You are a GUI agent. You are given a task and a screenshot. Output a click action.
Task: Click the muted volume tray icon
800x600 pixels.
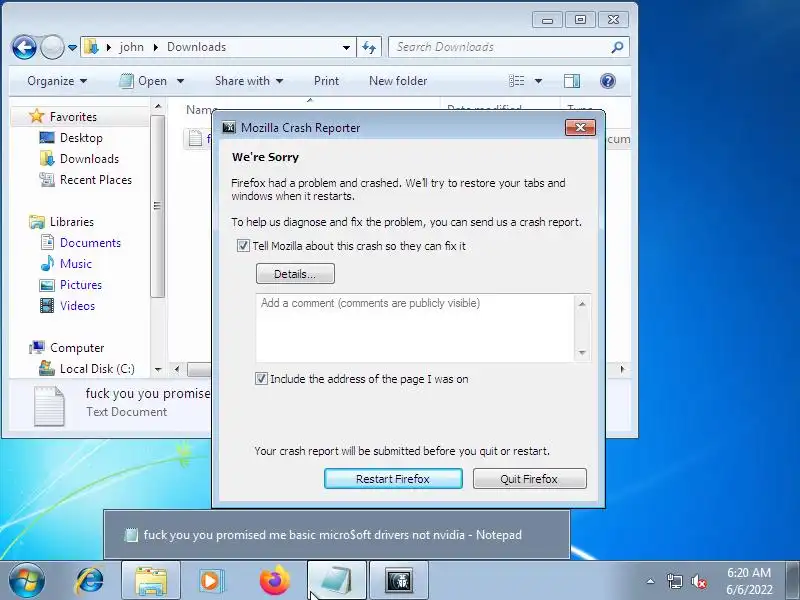698,581
